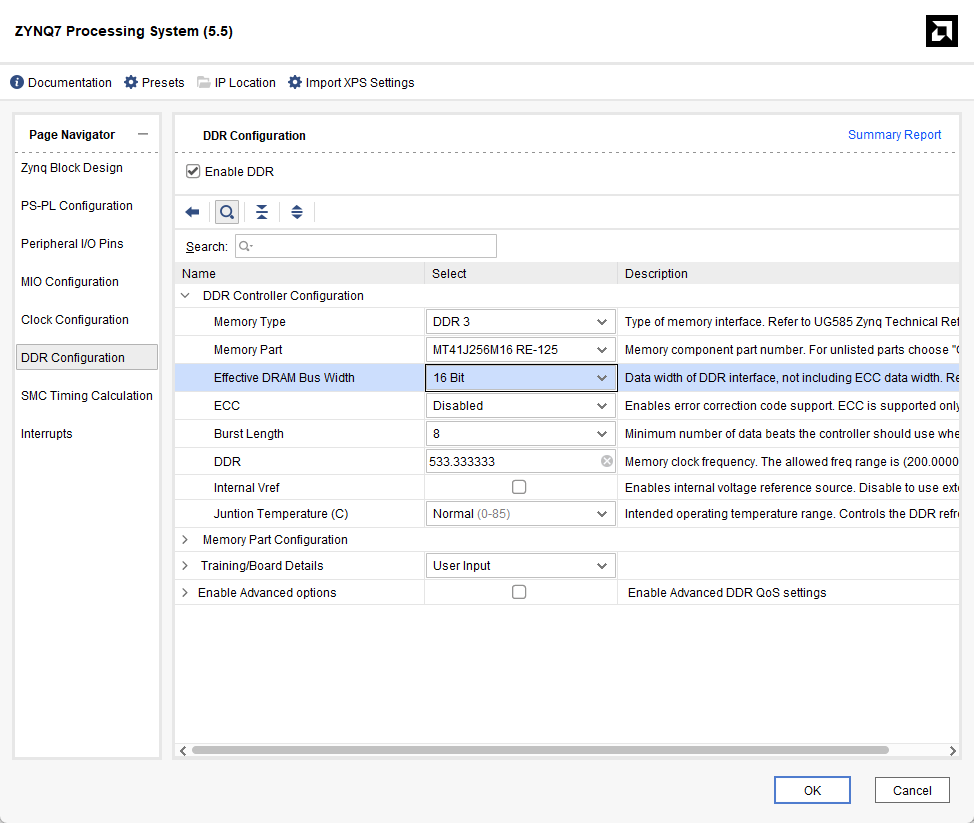Expand the Enable Advanced options group

tap(185, 593)
